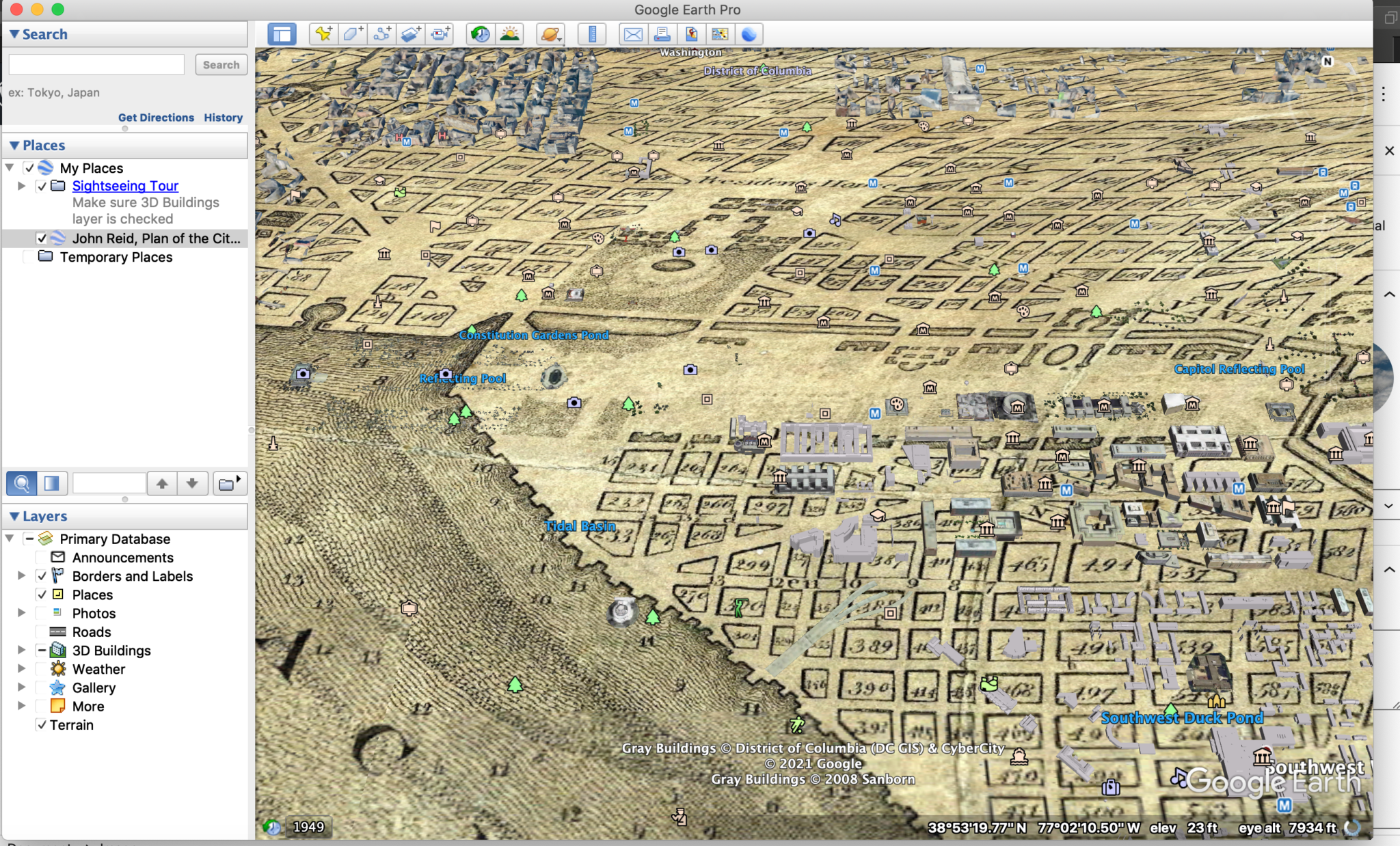Collapse the My Places tree node

pos(10,167)
